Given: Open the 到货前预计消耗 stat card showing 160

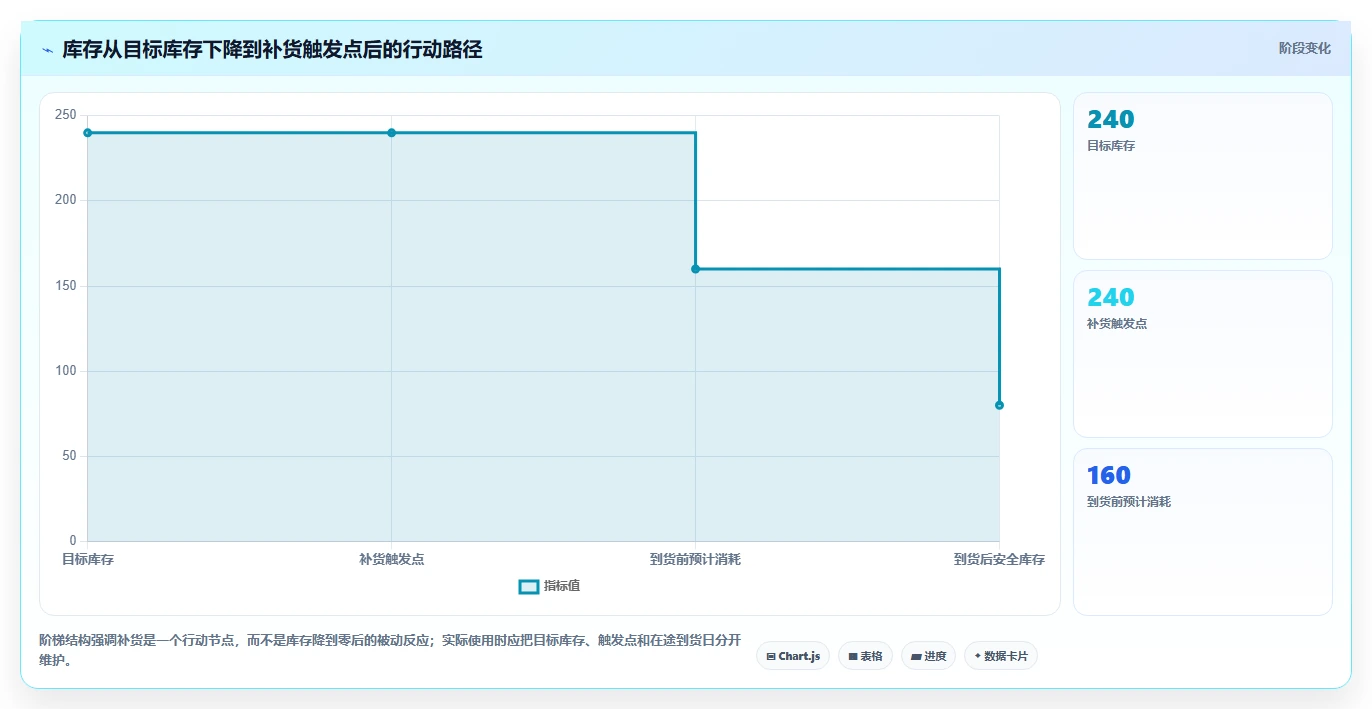Looking at the screenshot, I should coord(1202,532).
